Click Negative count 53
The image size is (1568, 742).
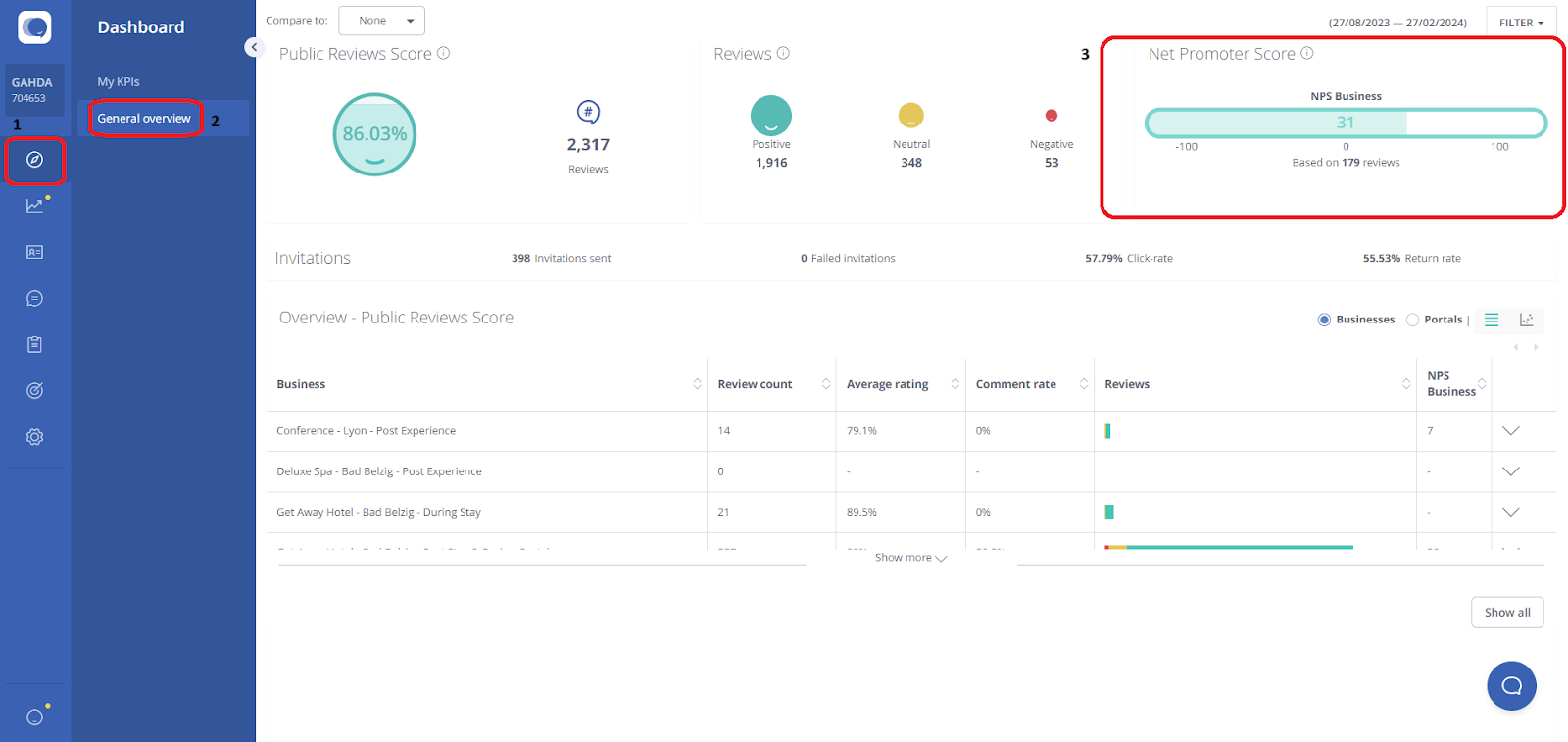click(1052, 163)
